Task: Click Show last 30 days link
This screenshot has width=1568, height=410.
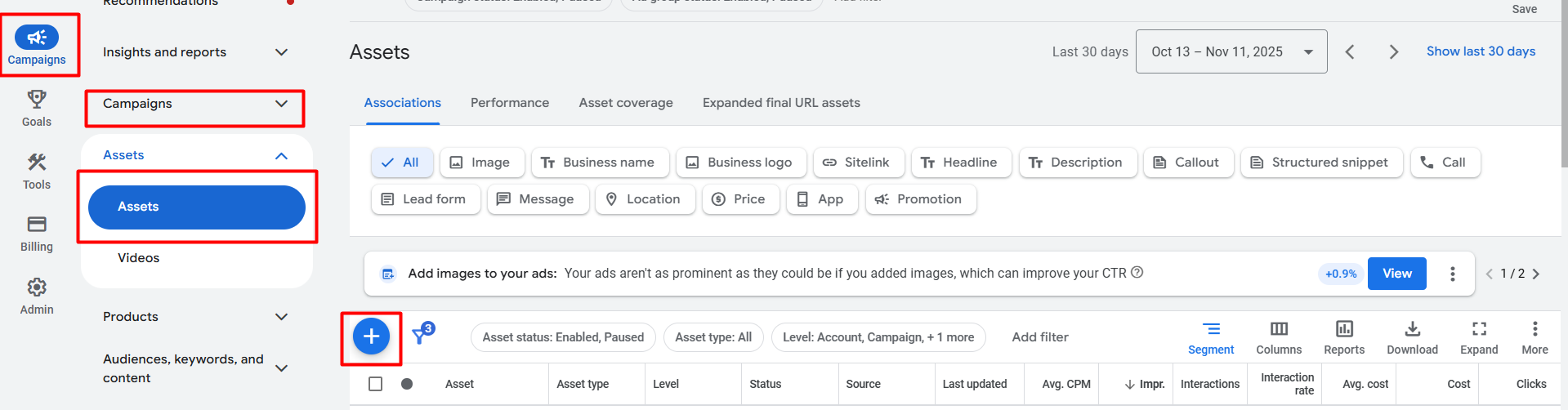Action: pyautogui.click(x=1481, y=51)
